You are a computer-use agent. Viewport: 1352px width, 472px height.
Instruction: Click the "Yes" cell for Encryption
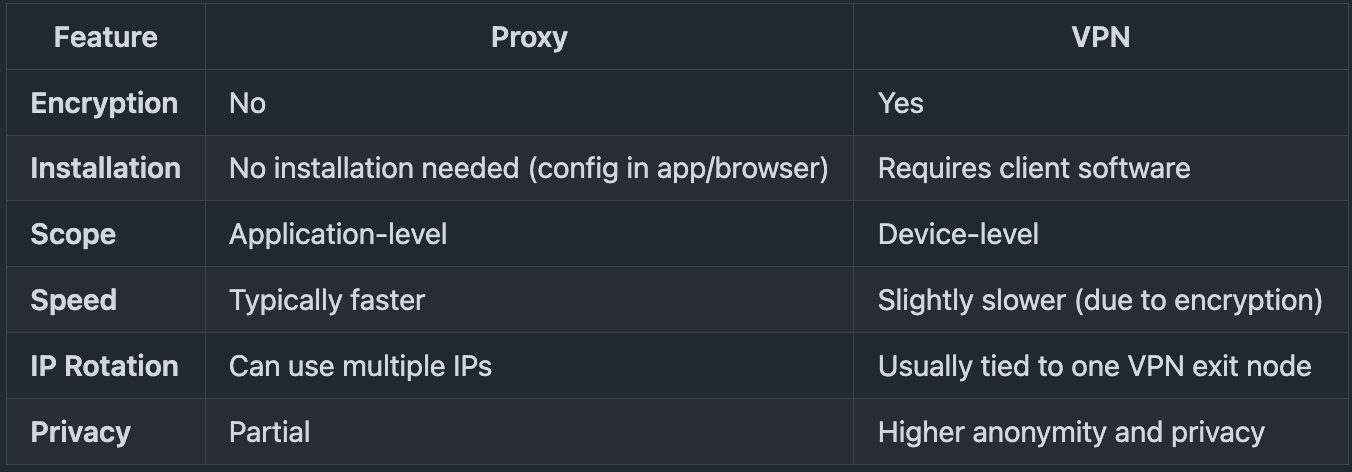click(900, 104)
